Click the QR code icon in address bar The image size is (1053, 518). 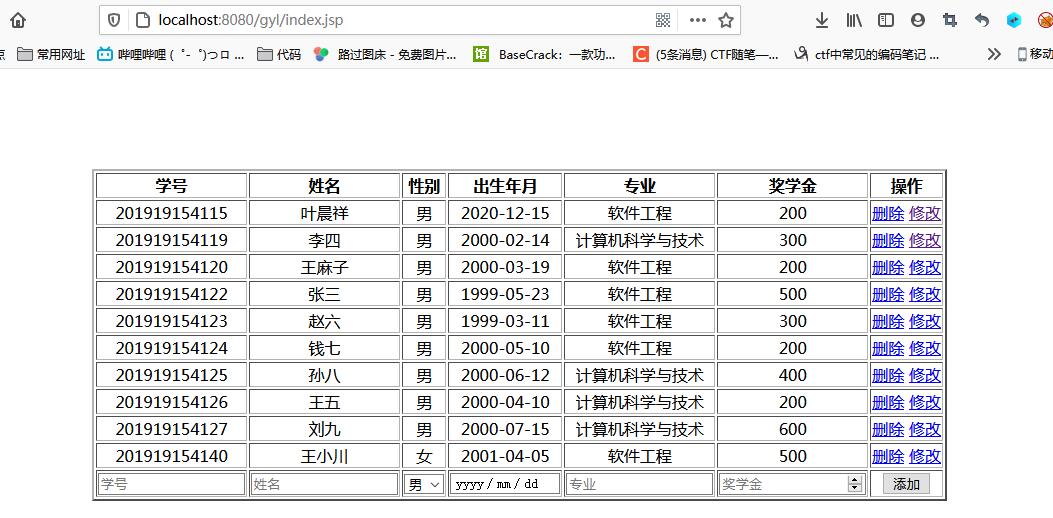[x=663, y=20]
